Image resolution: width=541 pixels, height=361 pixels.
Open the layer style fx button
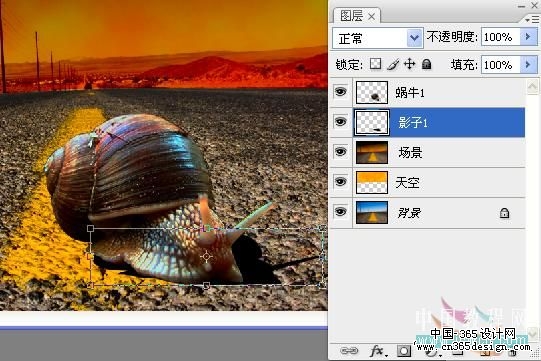point(378,351)
